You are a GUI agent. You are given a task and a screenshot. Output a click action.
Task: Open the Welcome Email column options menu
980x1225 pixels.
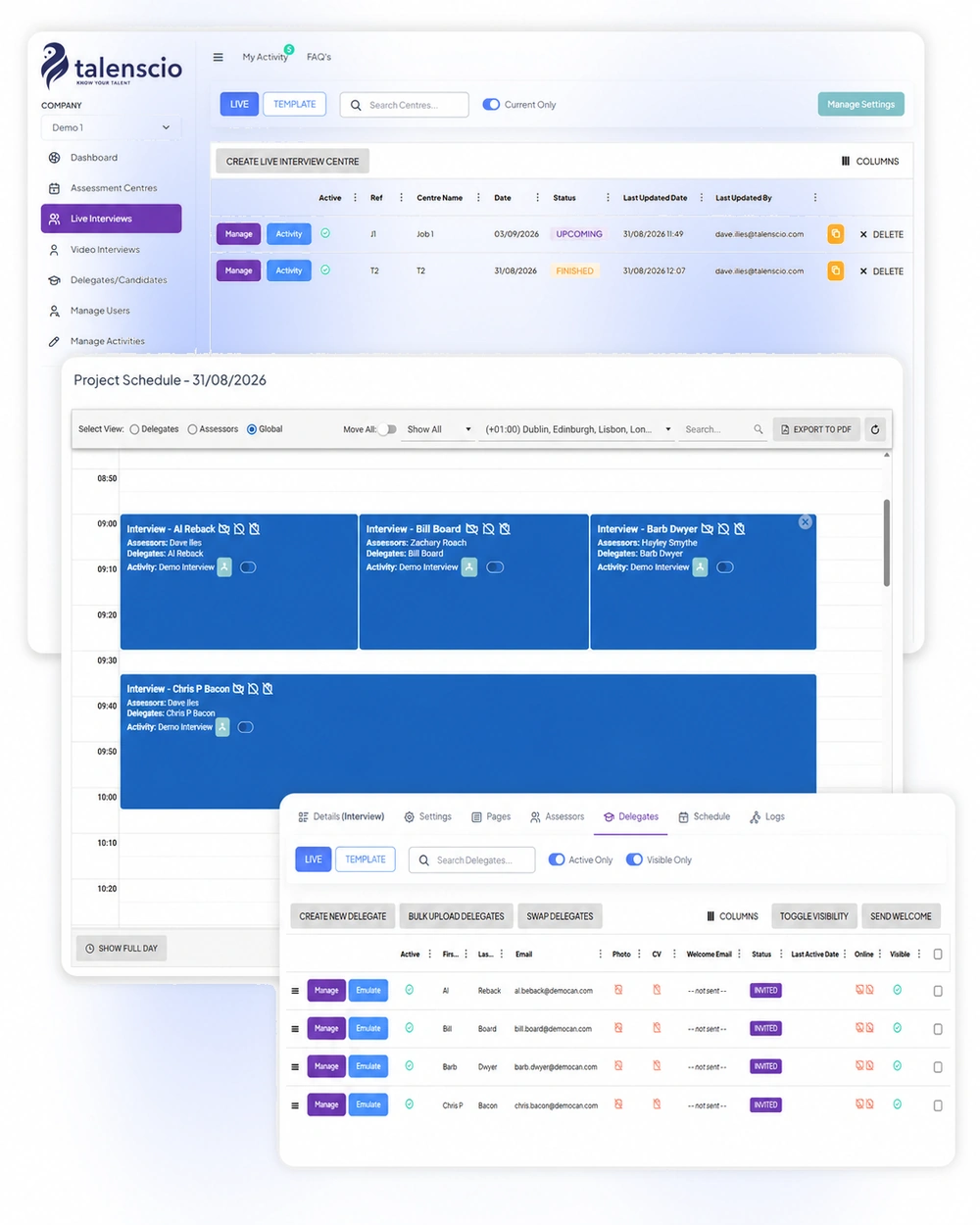[739, 955]
